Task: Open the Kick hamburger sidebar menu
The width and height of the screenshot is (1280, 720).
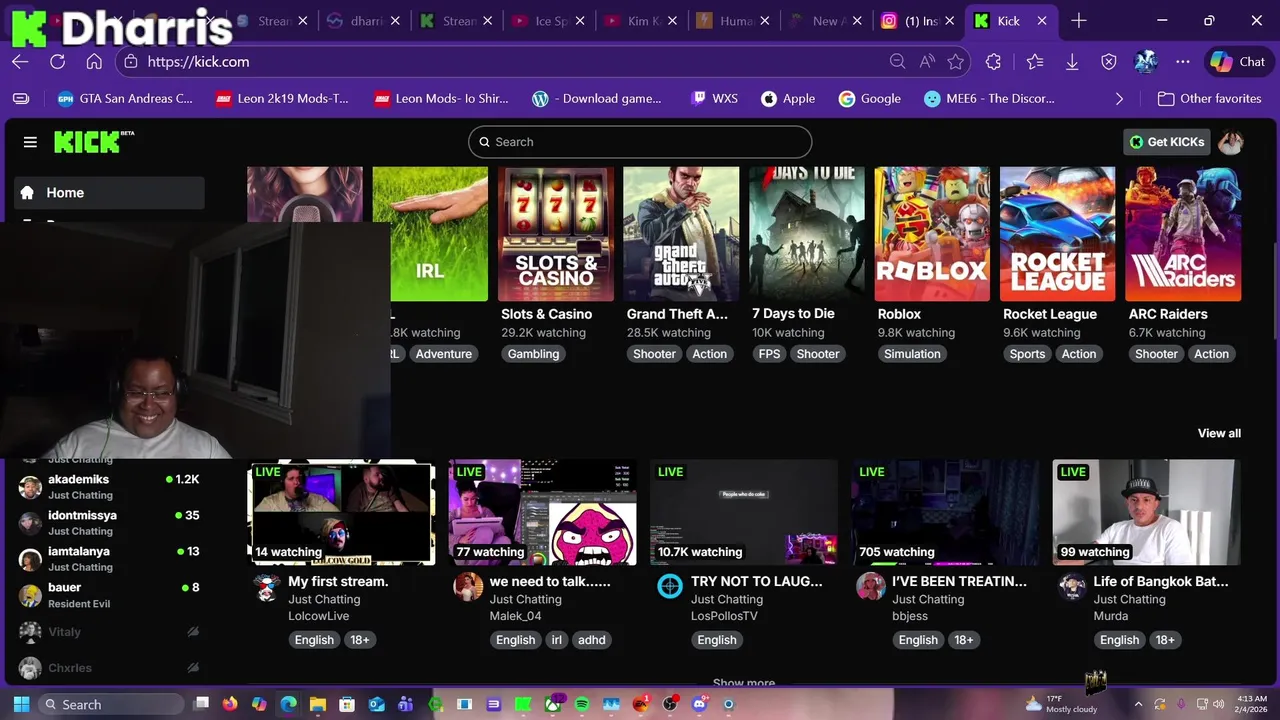Action: coord(30,142)
